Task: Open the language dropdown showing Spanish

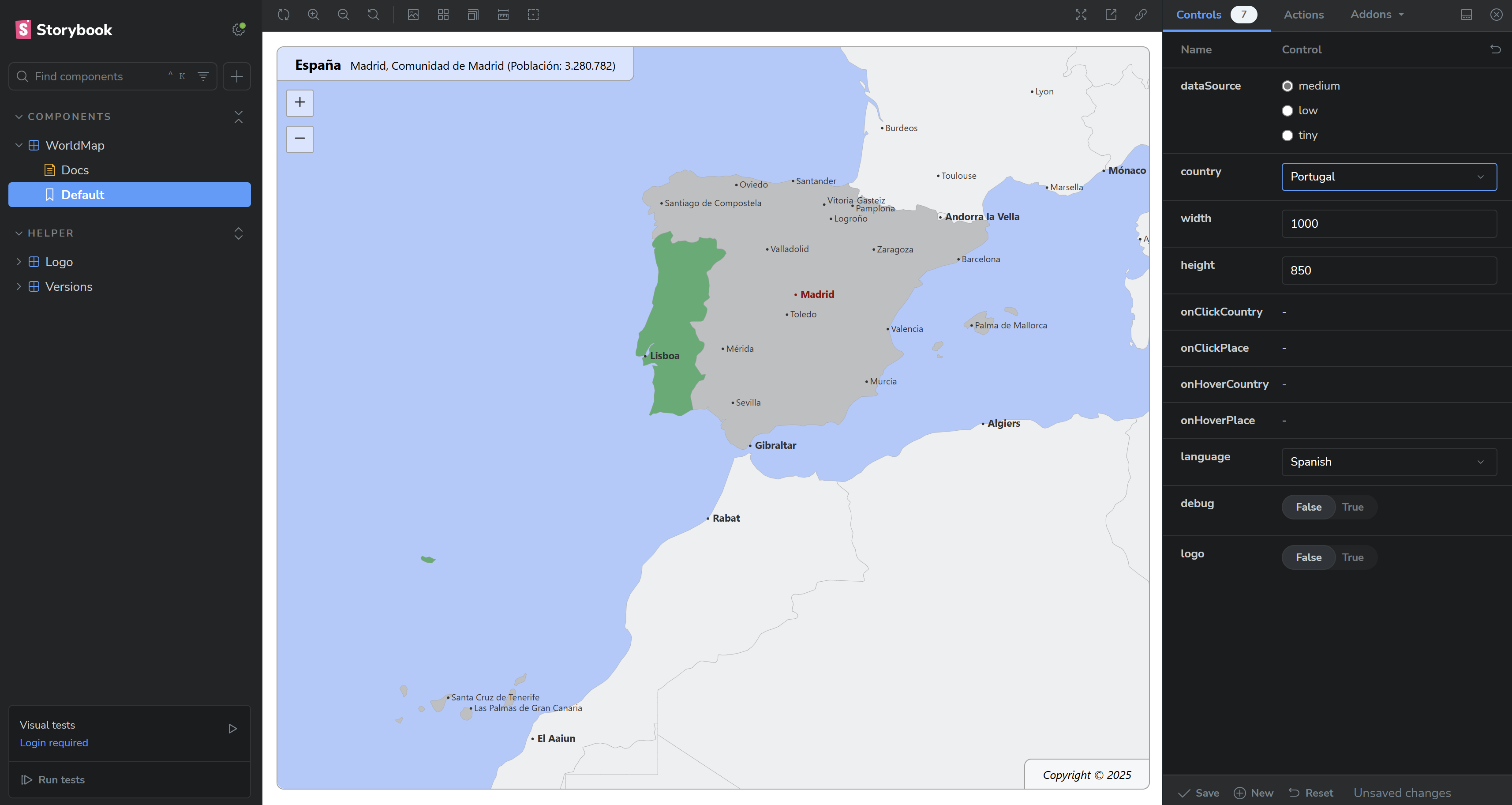Action: click(x=1389, y=462)
